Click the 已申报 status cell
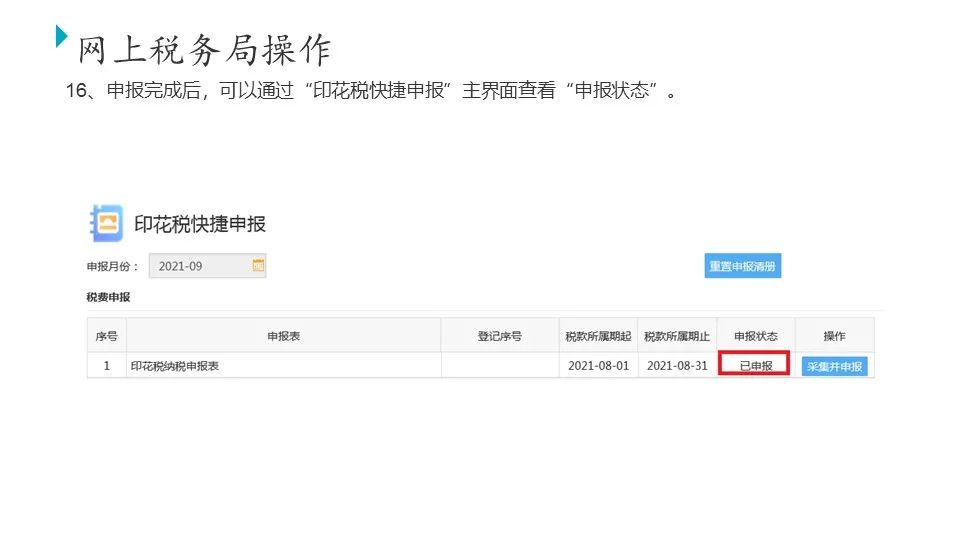960x540 pixels. [x=754, y=364]
